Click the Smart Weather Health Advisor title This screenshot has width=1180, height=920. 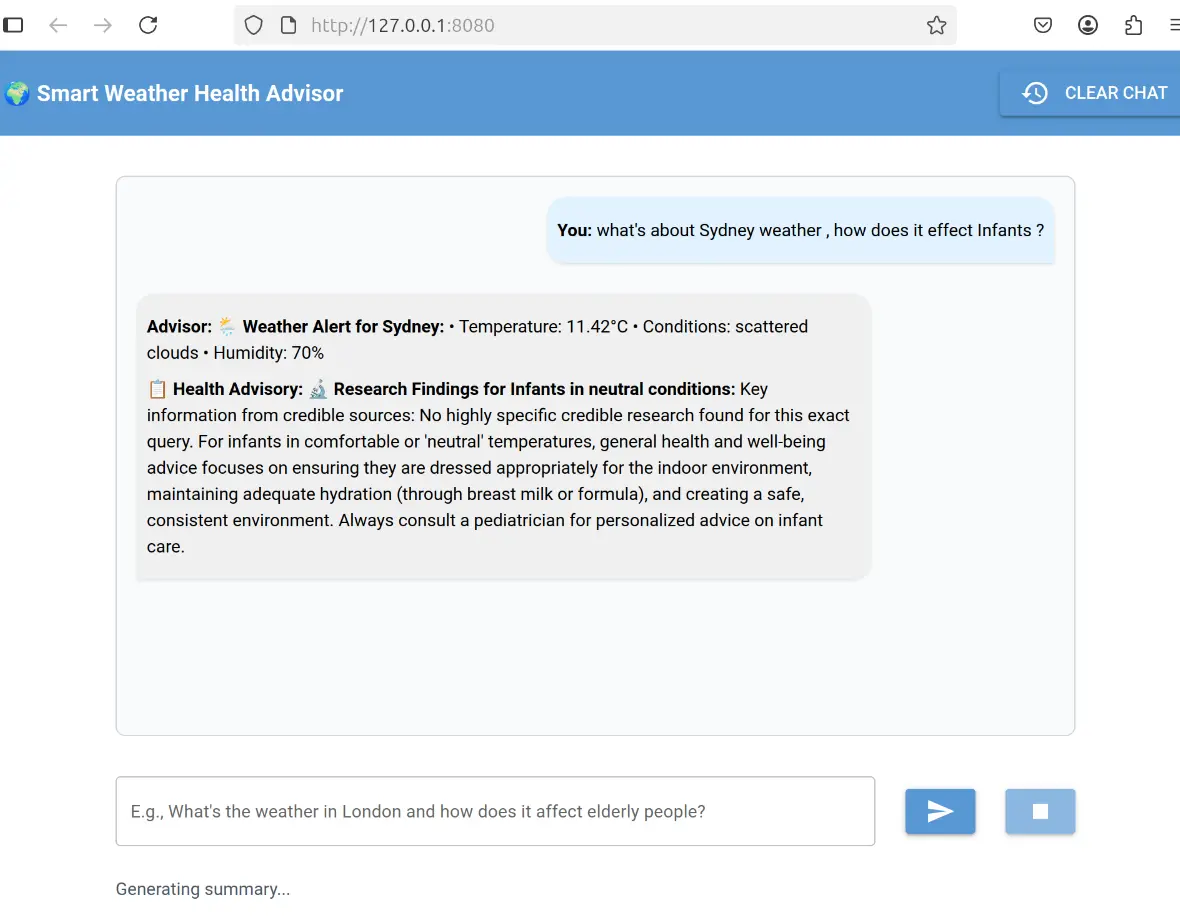(190, 93)
